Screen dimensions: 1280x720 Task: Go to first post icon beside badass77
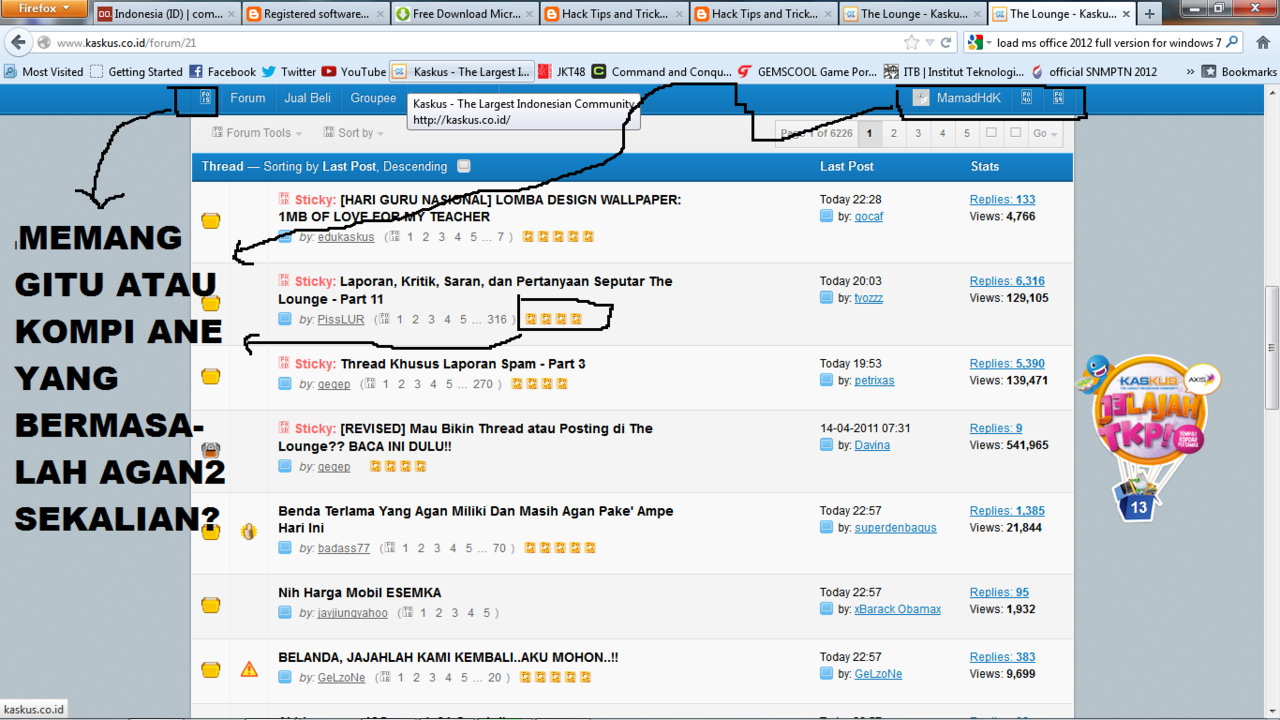(x=285, y=548)
